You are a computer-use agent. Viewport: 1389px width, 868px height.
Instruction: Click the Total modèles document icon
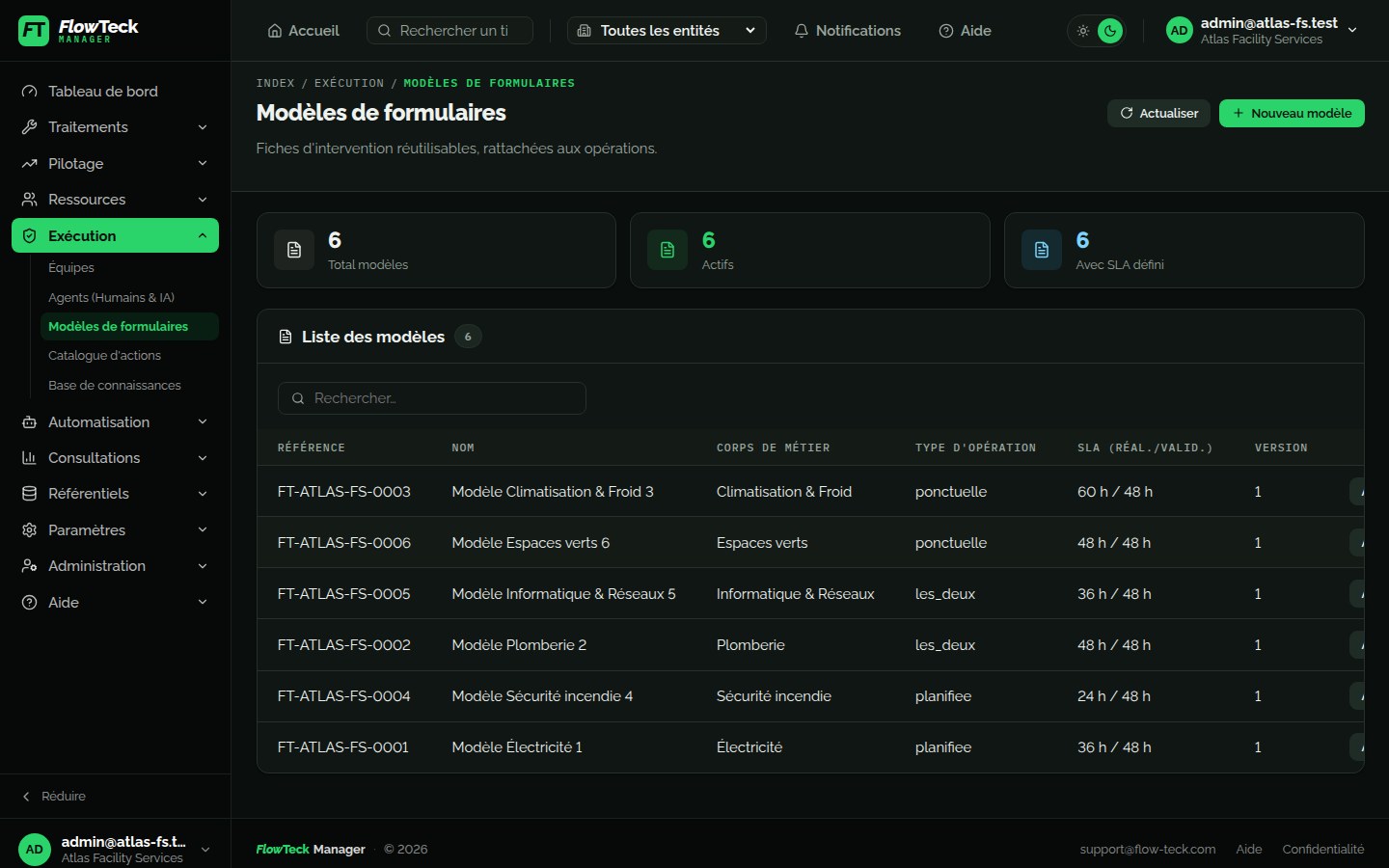(x=294, y=250)
